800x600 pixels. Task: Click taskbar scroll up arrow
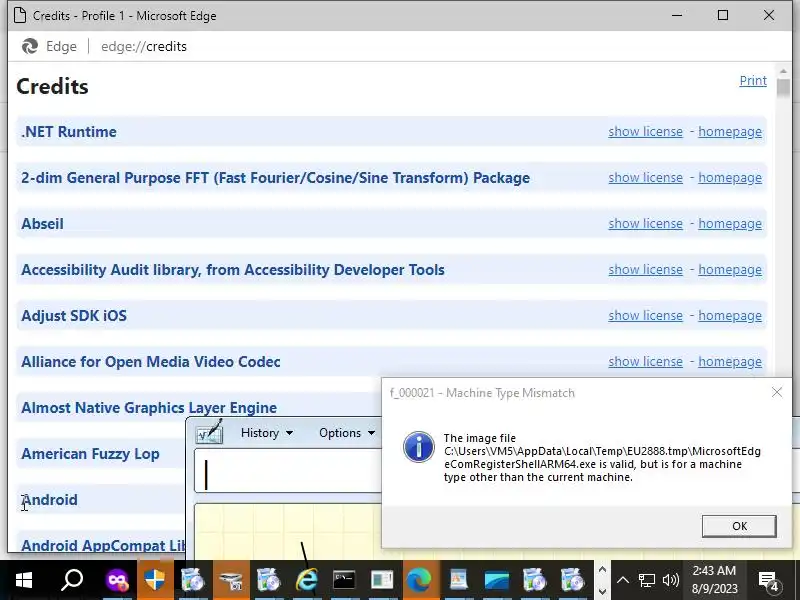[602, 569]
